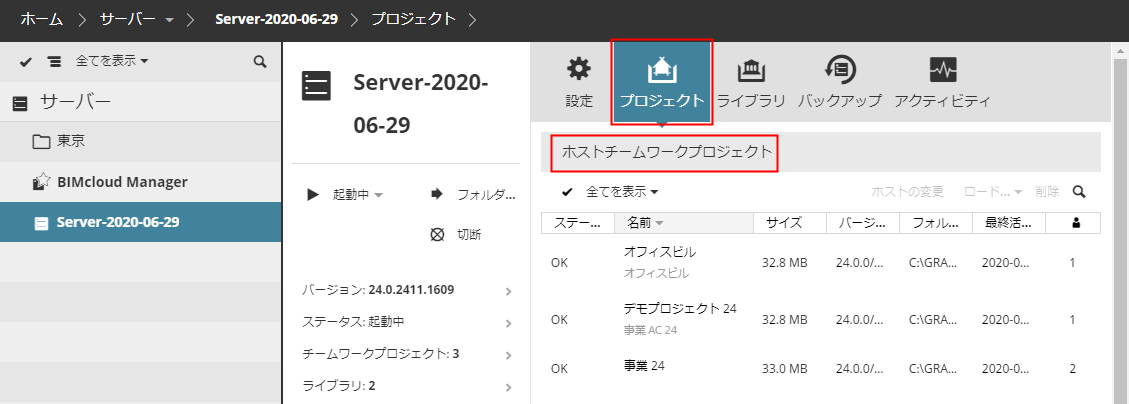Click the BIMcloud Manager star icon
This screenshot has width=1129, height=404.
[42, 181]
